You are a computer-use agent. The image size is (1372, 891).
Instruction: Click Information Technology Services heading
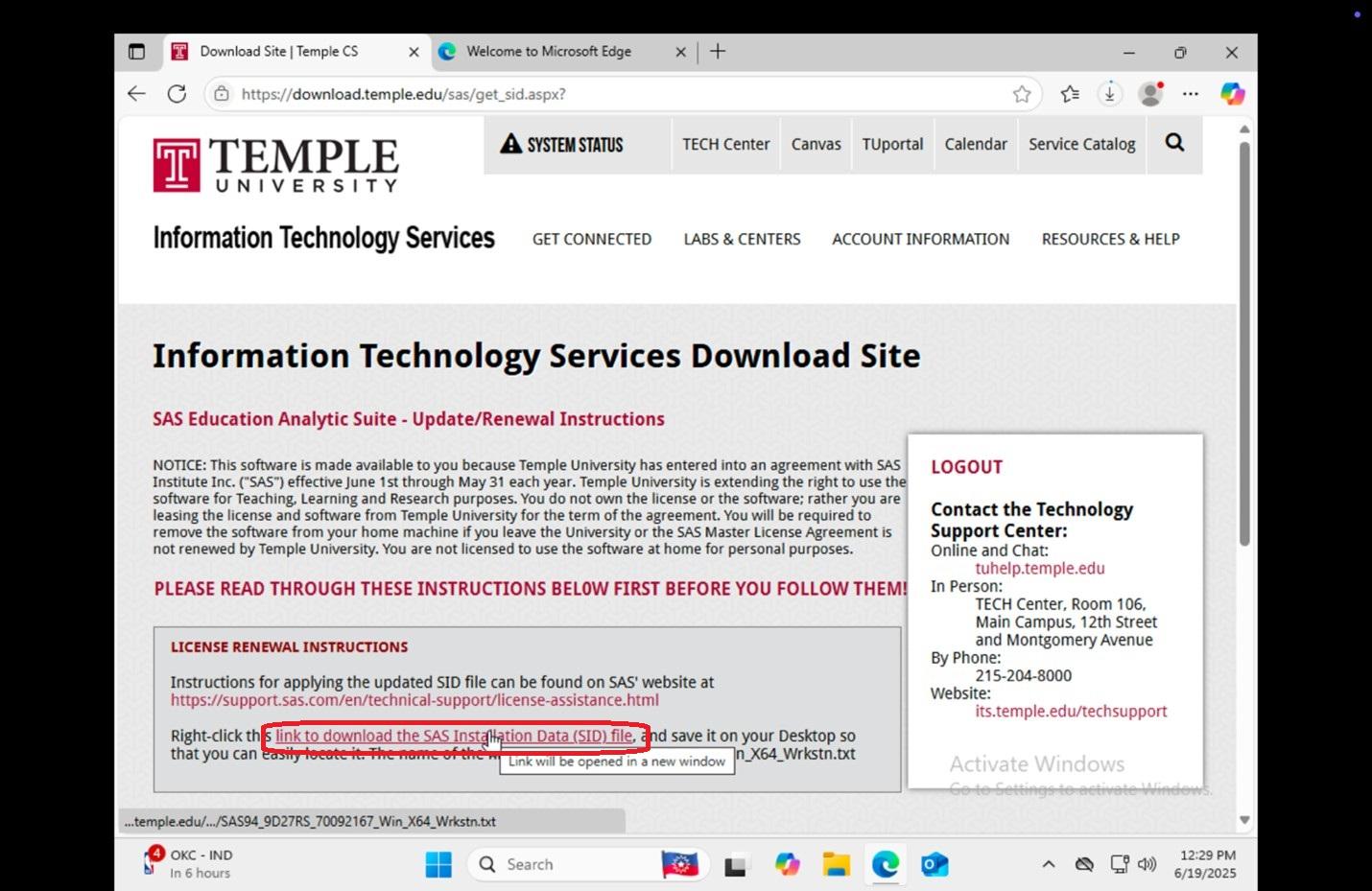[324, 238]
